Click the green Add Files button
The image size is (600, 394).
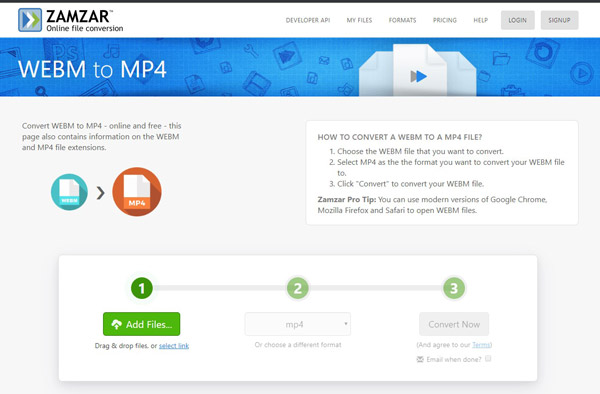click(x=142, y=324)
